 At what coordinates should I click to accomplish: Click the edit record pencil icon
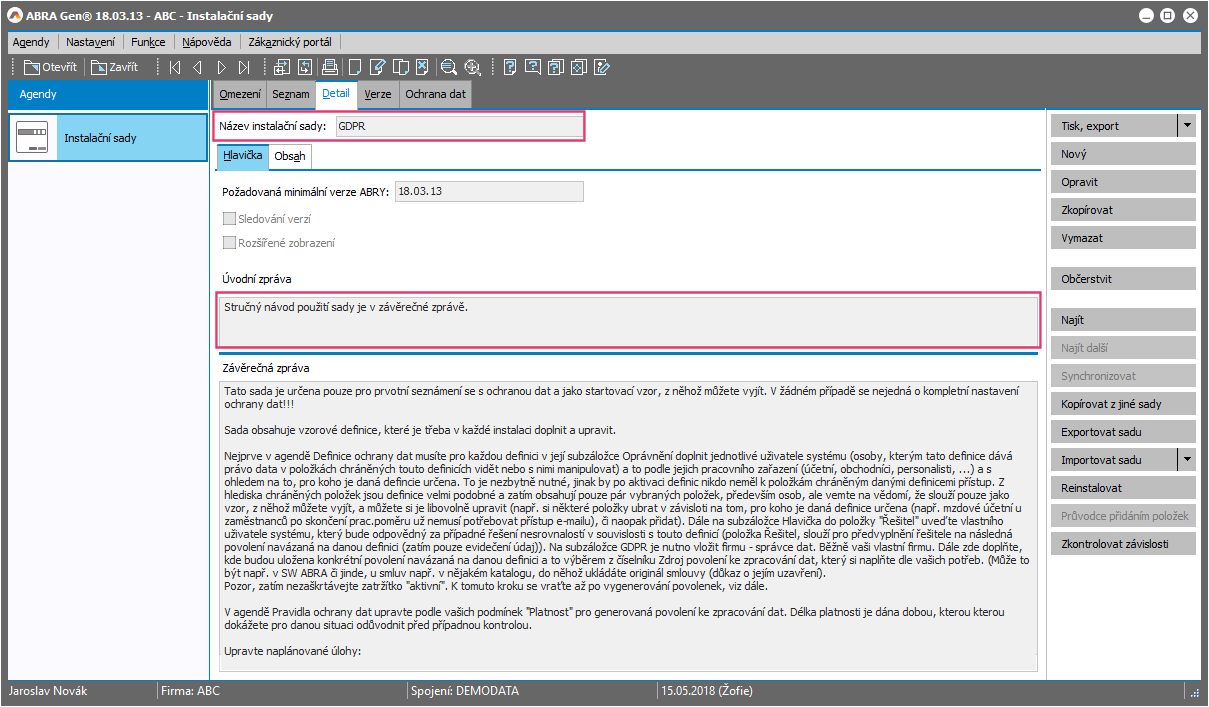pos(377,68)
